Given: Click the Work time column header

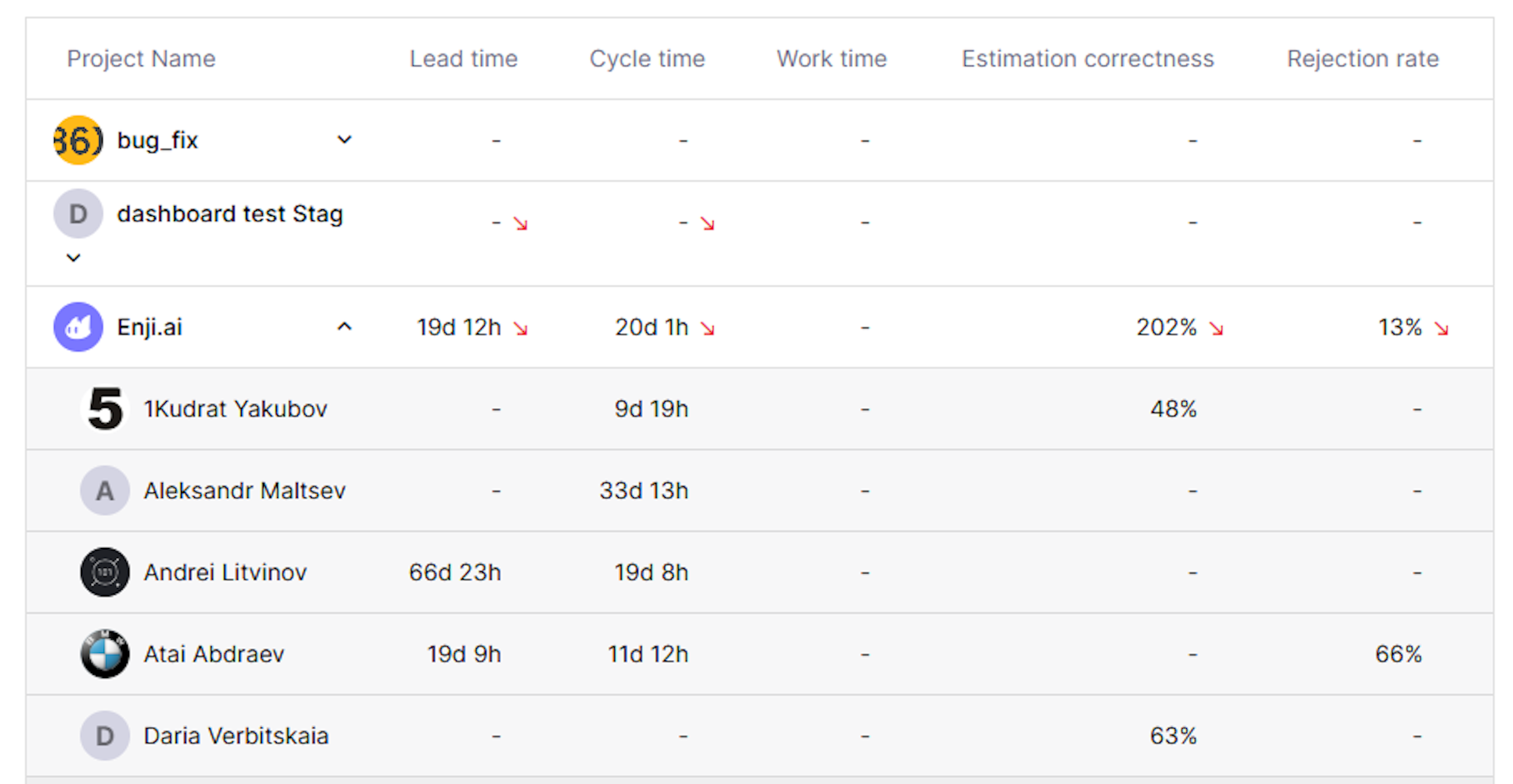Looking at the screenshot, I should [x=832, y=58].
